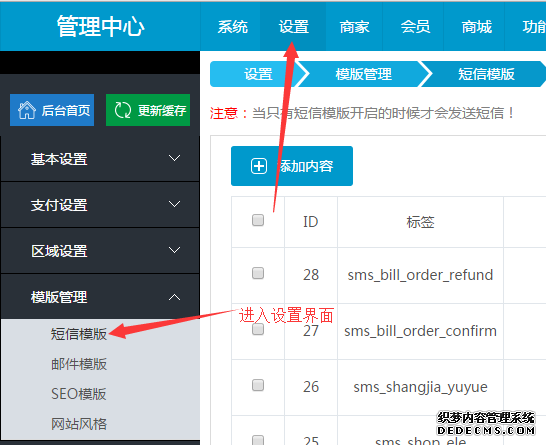Click the 模版管理 breadcrumb
This screenshot has height=445, width=546.
pyautogui.click(x=364, y=74)
